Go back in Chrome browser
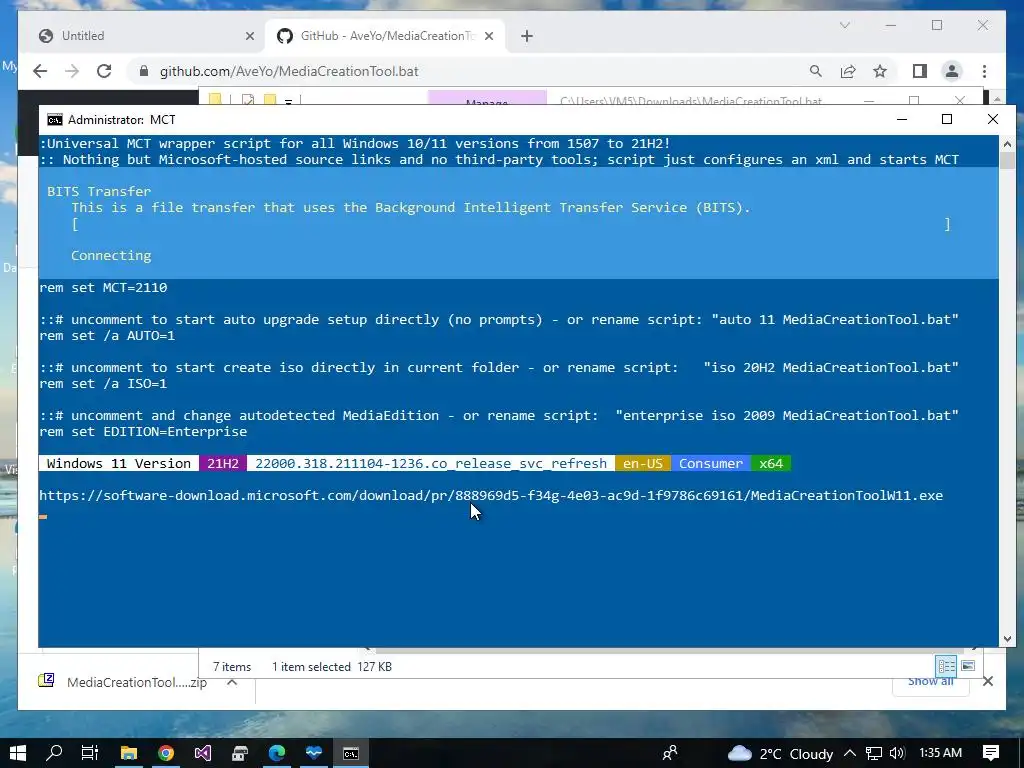Image resolution: width=1024 pixels, height=768 pixels. pos(40,71)
